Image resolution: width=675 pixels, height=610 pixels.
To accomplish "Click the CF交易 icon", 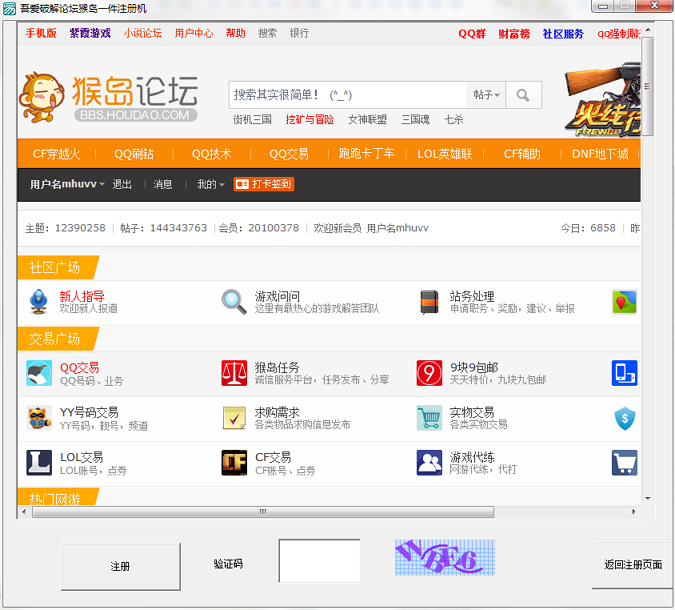I will [x=234, y=463].
